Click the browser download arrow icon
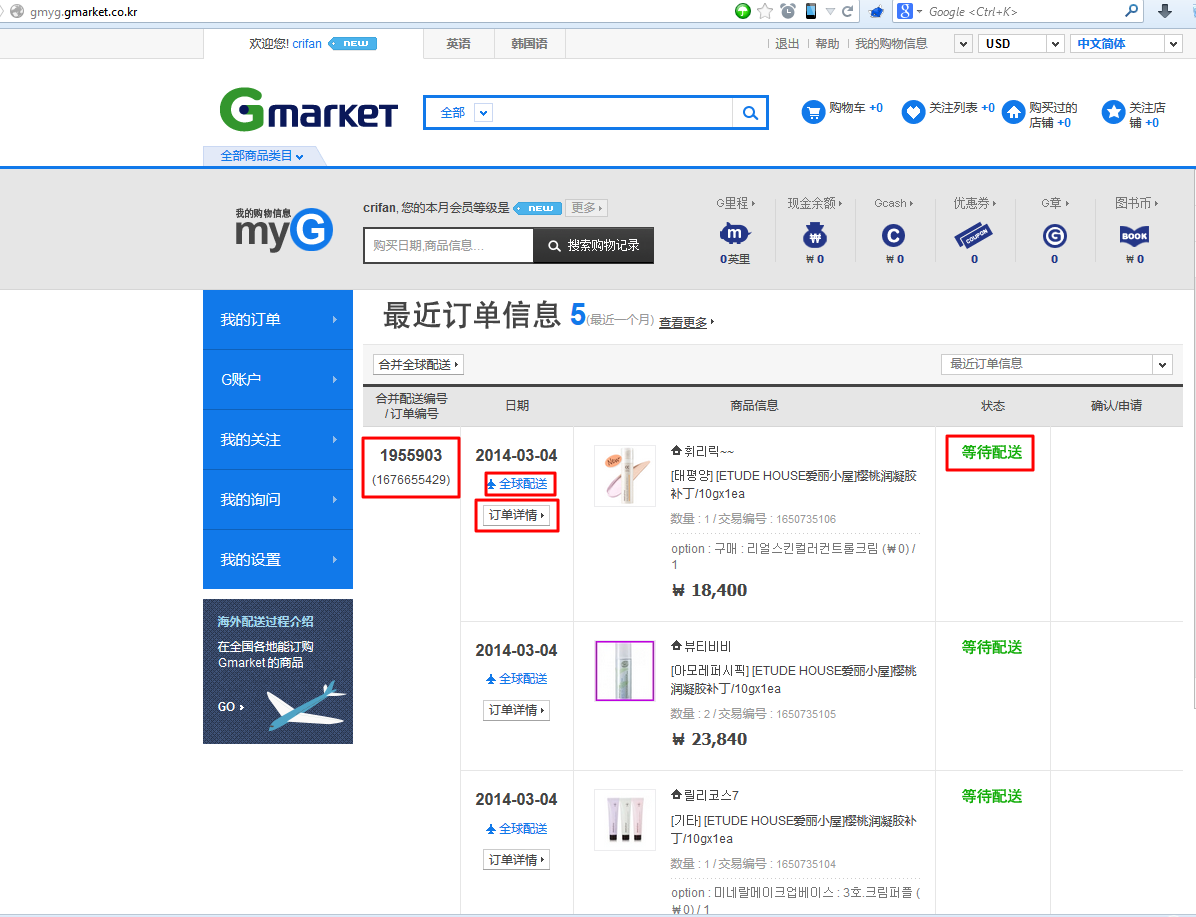Viewport: 1196px width, 917px height. pyautogui.click(x=1165, y=11)
